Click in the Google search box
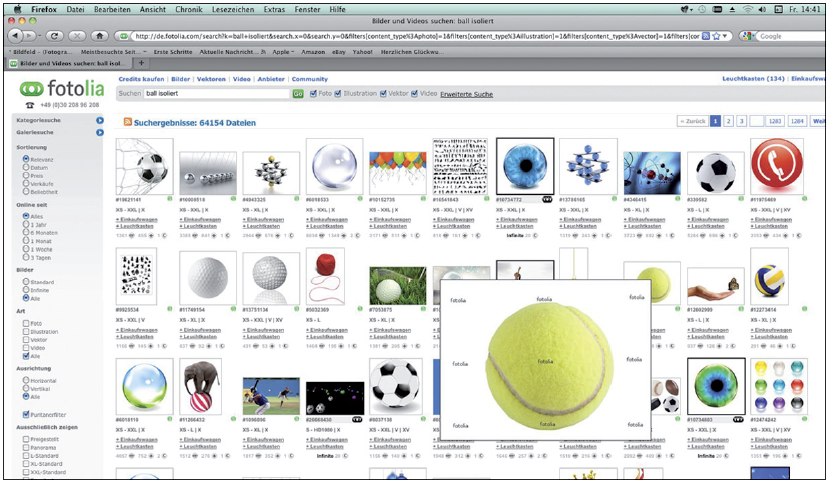The width and height of the screenshot is (835, 484). [x=791, y=36]
